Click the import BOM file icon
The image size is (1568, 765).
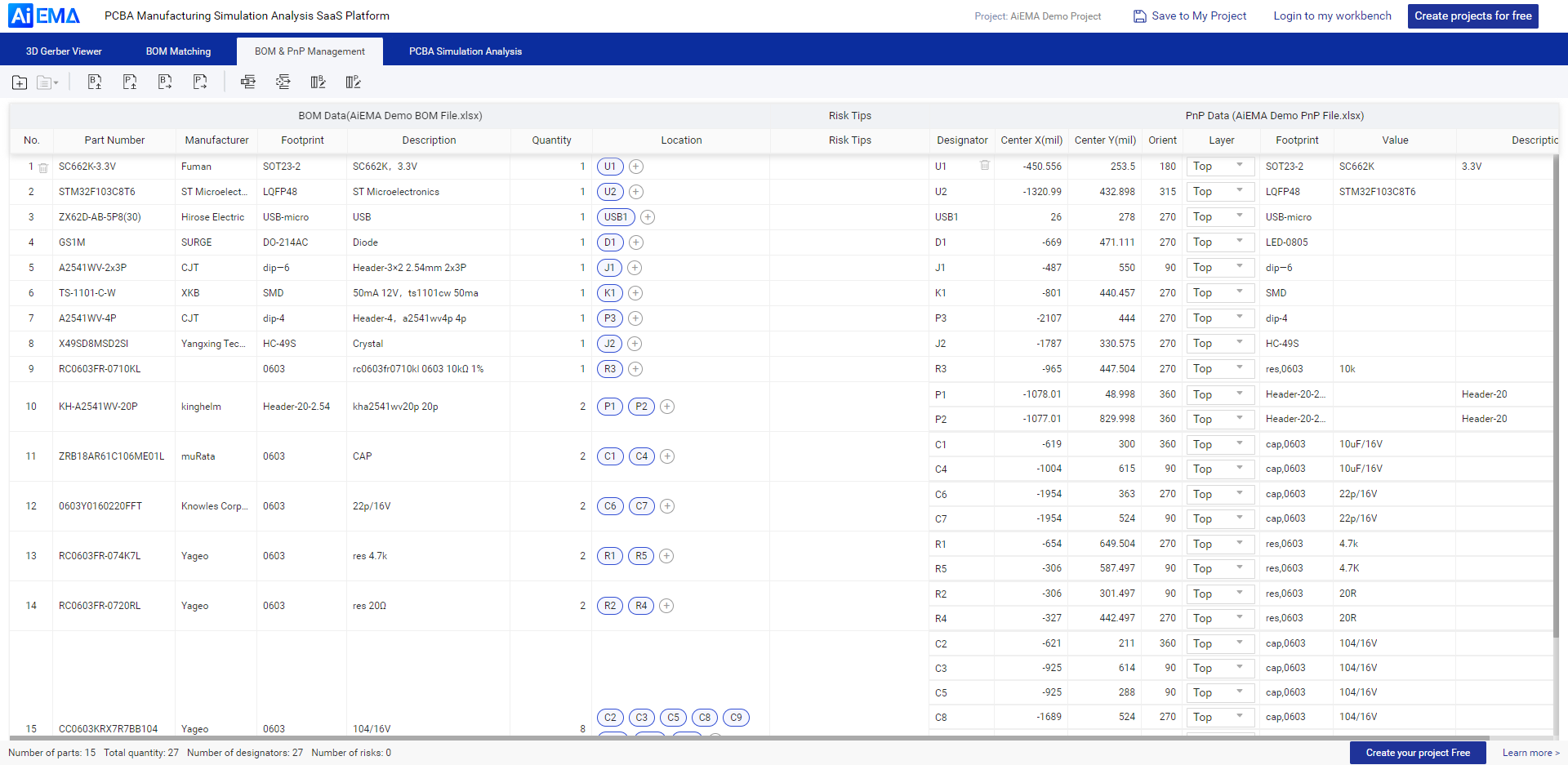[x=95, y=82]
